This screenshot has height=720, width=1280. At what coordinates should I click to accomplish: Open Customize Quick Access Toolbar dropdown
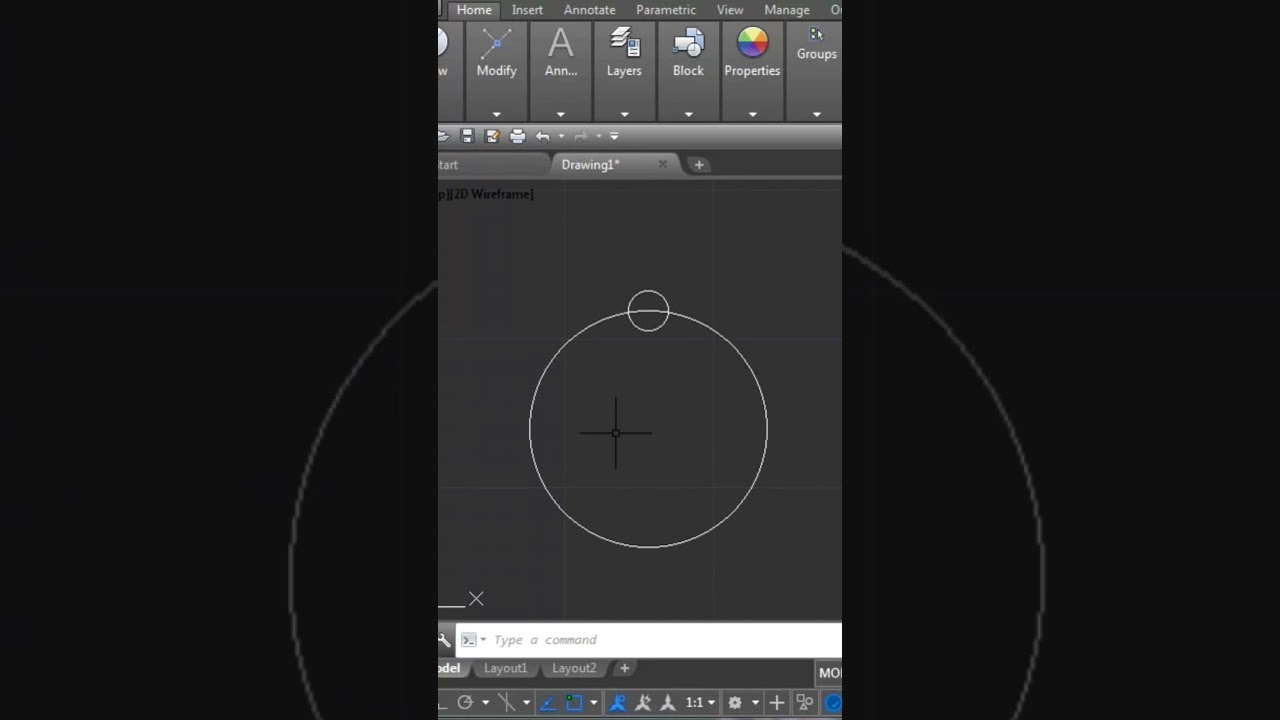click(614, 136)
